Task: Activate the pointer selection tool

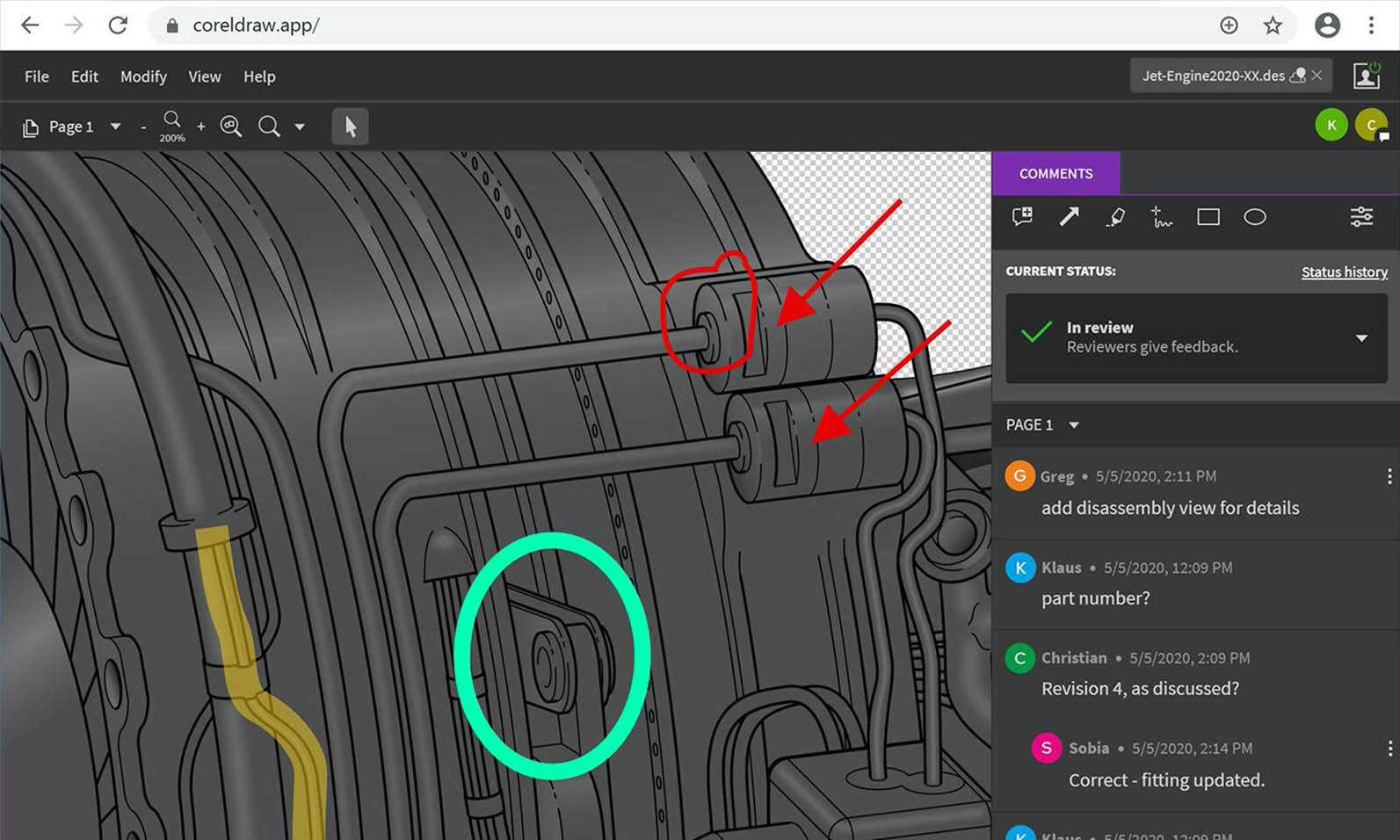Action: point(351,127)
